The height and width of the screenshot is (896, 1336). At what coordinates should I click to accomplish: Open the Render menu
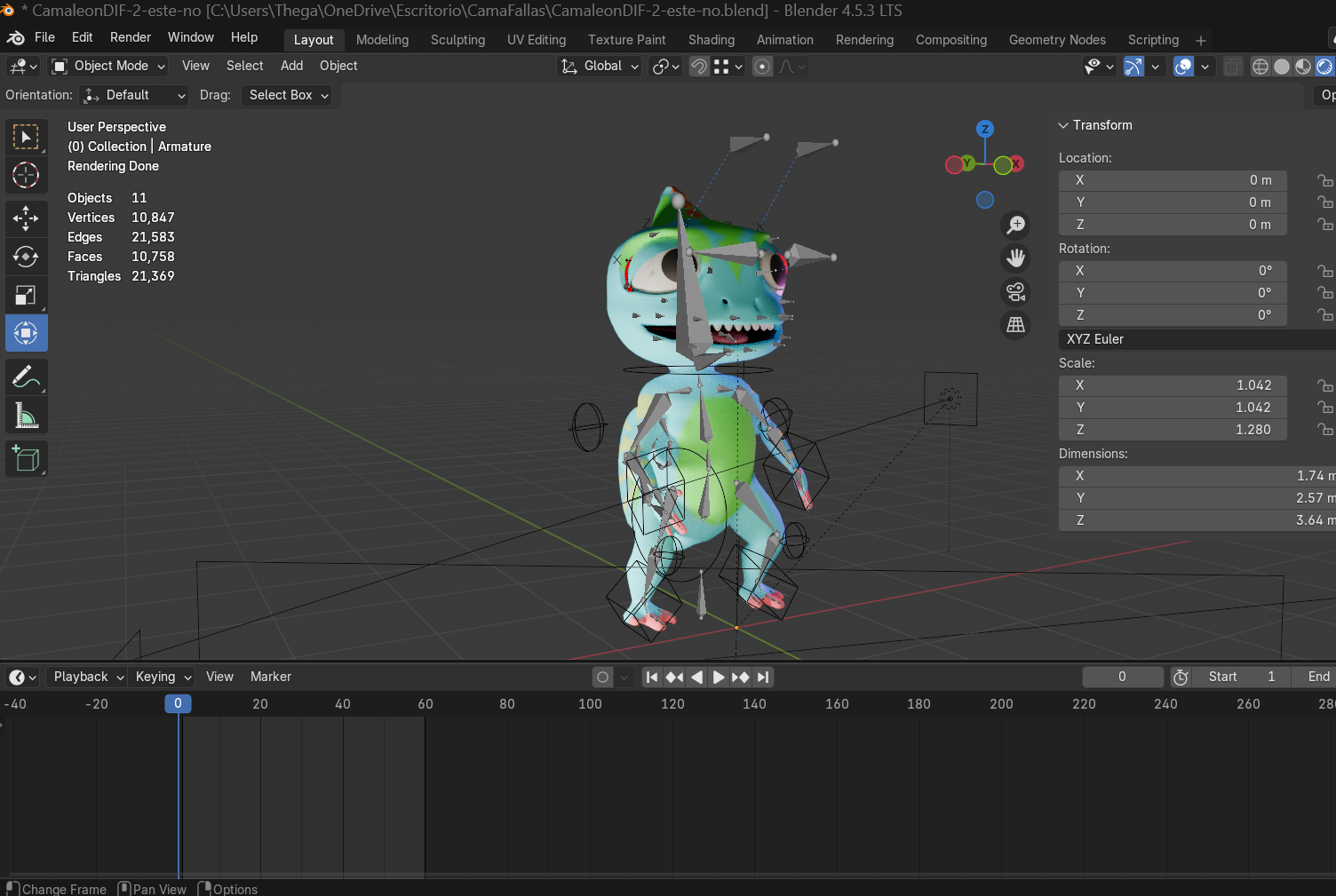pos(130,37)
